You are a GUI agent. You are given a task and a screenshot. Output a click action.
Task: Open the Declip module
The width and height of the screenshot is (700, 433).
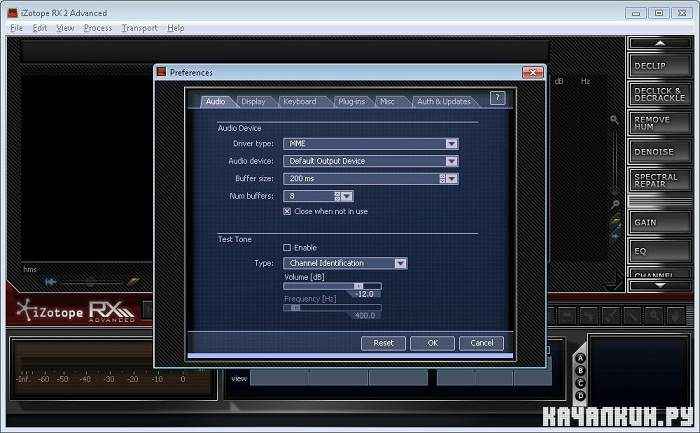659,66
